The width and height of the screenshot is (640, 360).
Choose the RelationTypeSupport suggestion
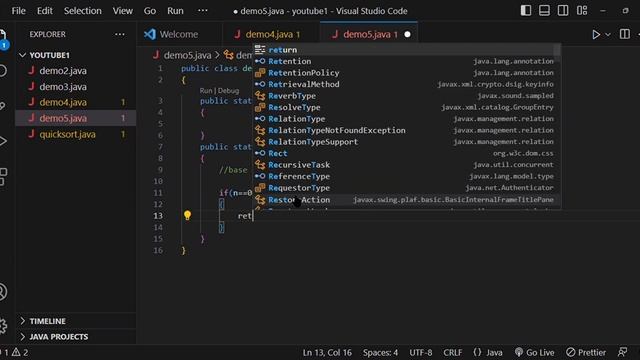(x=407, y=142)
